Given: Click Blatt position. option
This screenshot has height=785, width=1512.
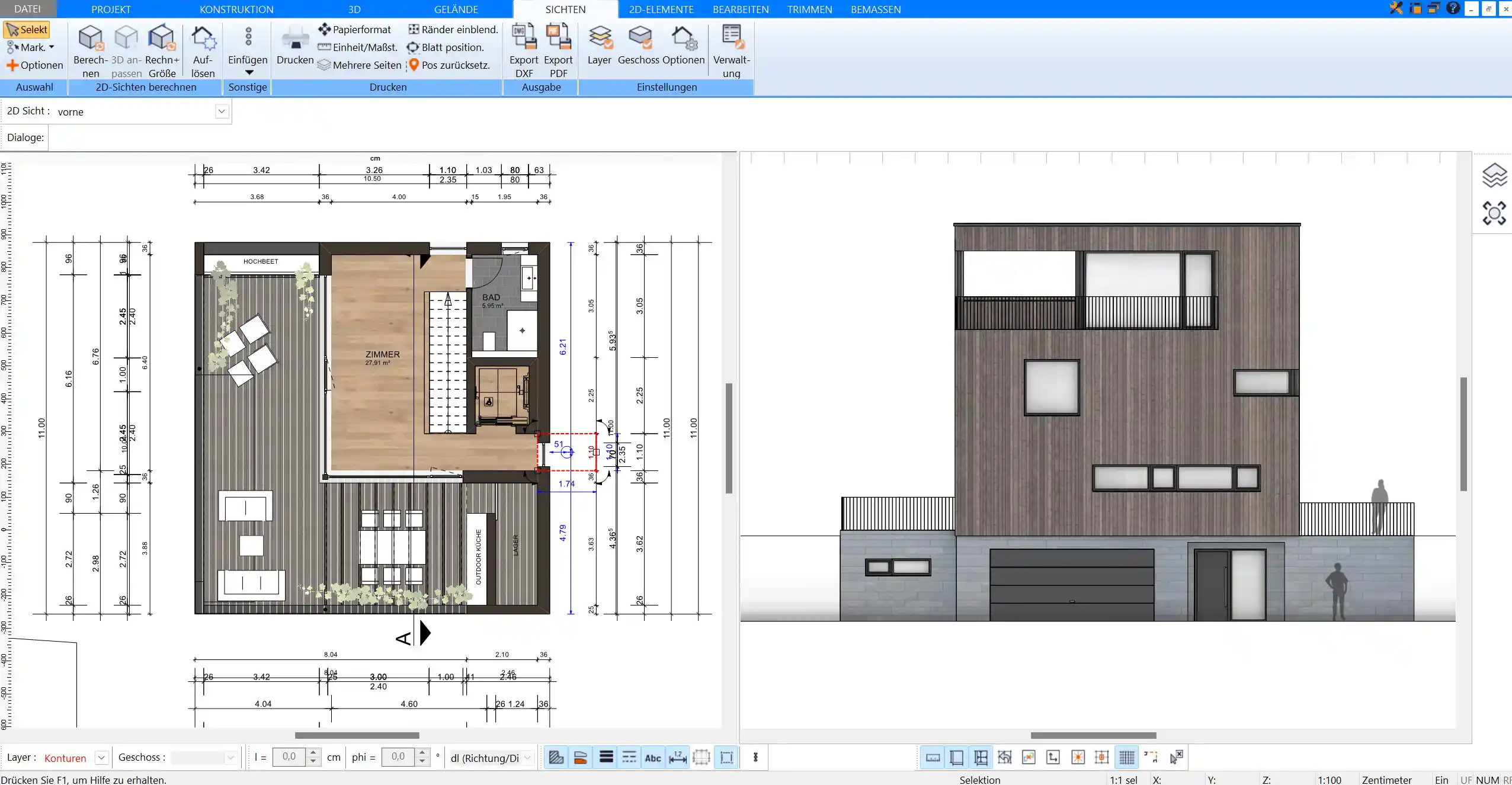Looking at the screenshot, I should pos(446,47).
